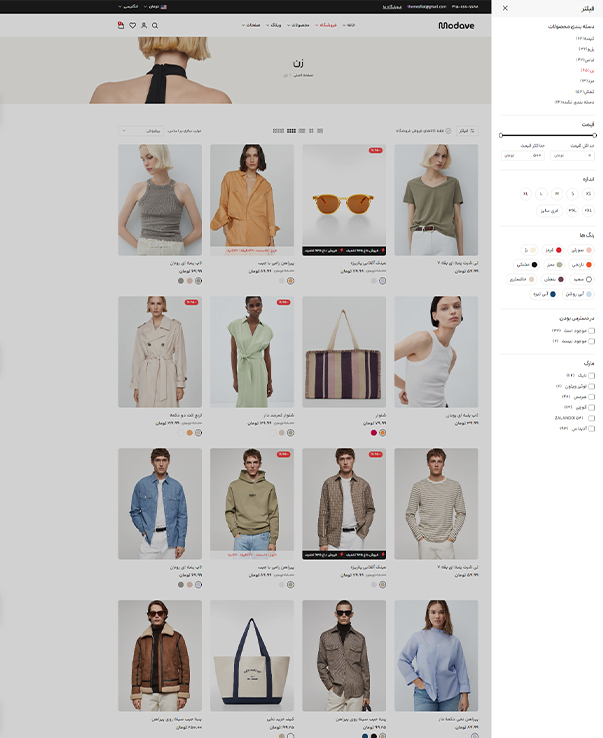Pick the white color filter chip
Screen dimensions: 603x738
pos(581,279)
